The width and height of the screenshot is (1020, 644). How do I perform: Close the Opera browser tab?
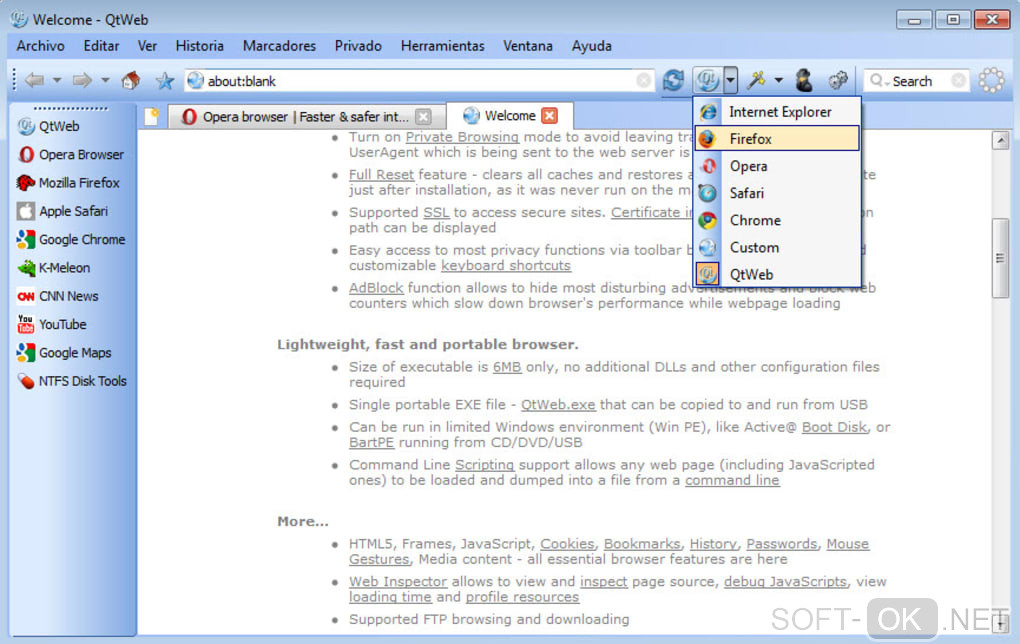[423, 116]
